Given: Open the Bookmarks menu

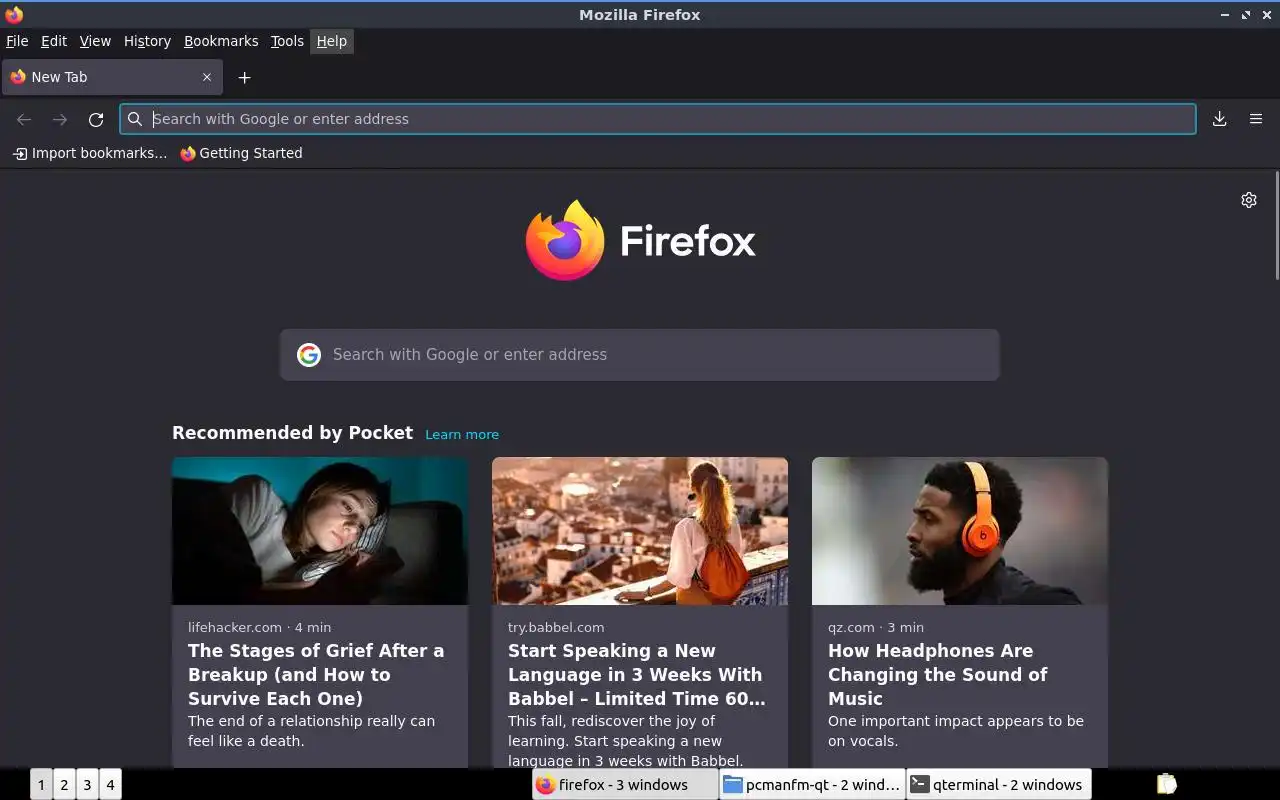Looking at the screenshot, I should point(221,41).
